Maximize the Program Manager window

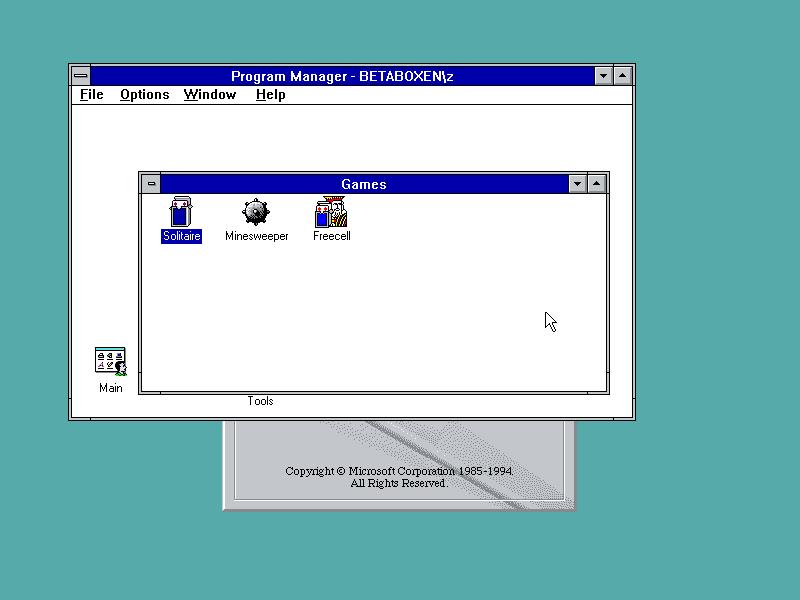pos(622,76)
